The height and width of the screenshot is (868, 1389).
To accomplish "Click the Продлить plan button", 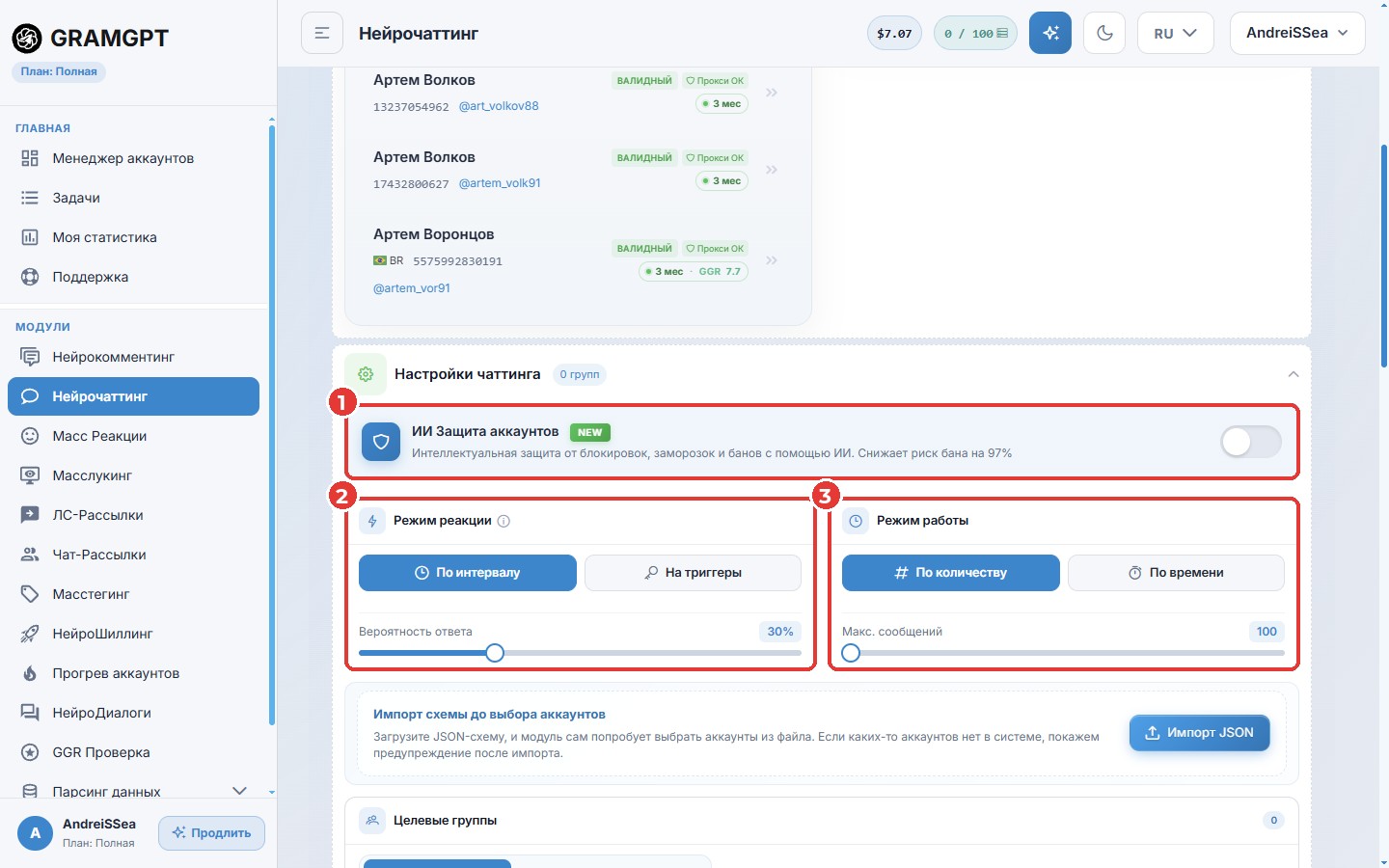I will 211,833.
